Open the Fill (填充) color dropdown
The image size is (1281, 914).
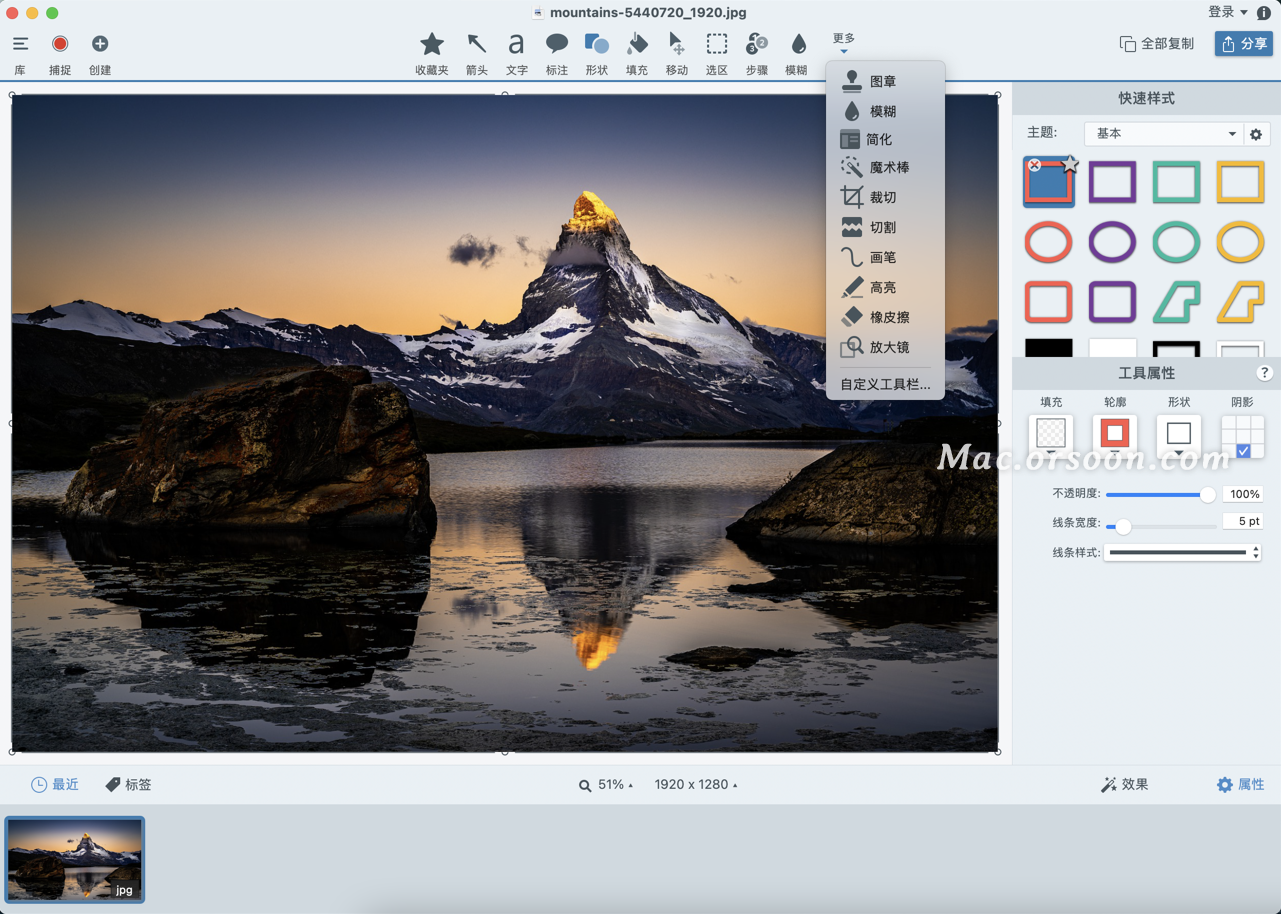(x=1051, y=435)
